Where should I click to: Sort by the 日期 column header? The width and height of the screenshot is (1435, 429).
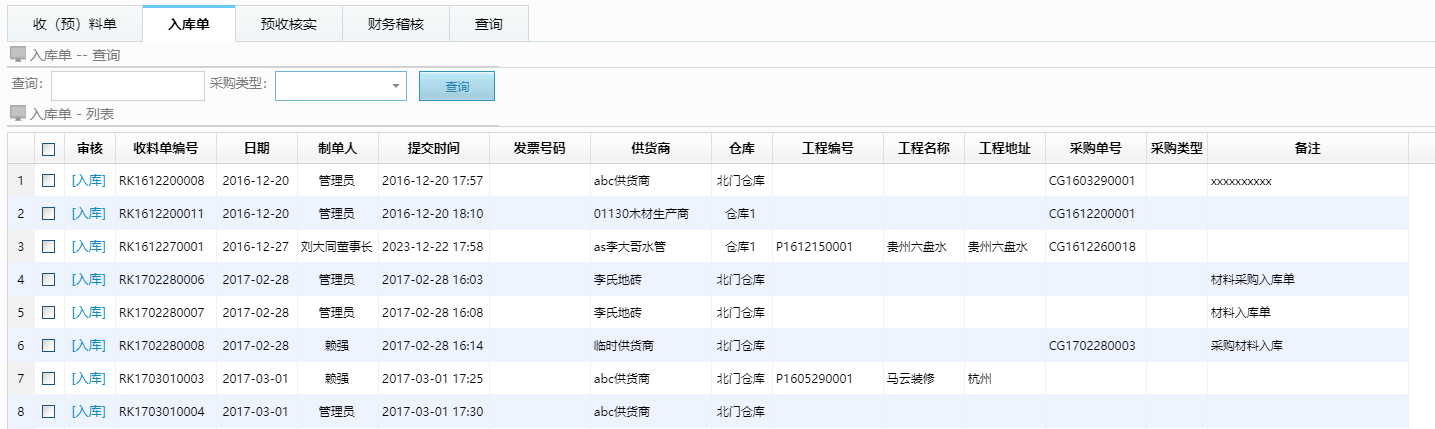(x=257, y=148)
